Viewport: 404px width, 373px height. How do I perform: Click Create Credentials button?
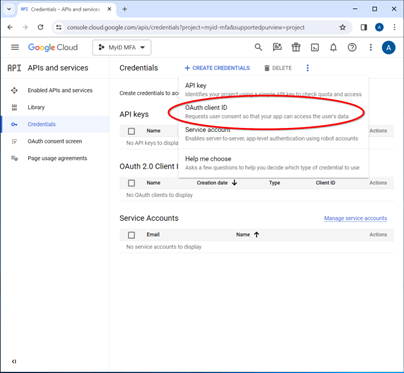[217, 68]
